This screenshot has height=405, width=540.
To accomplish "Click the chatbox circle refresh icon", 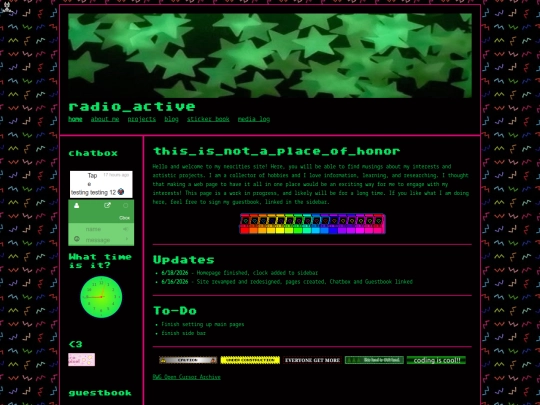I will point(126,206).
